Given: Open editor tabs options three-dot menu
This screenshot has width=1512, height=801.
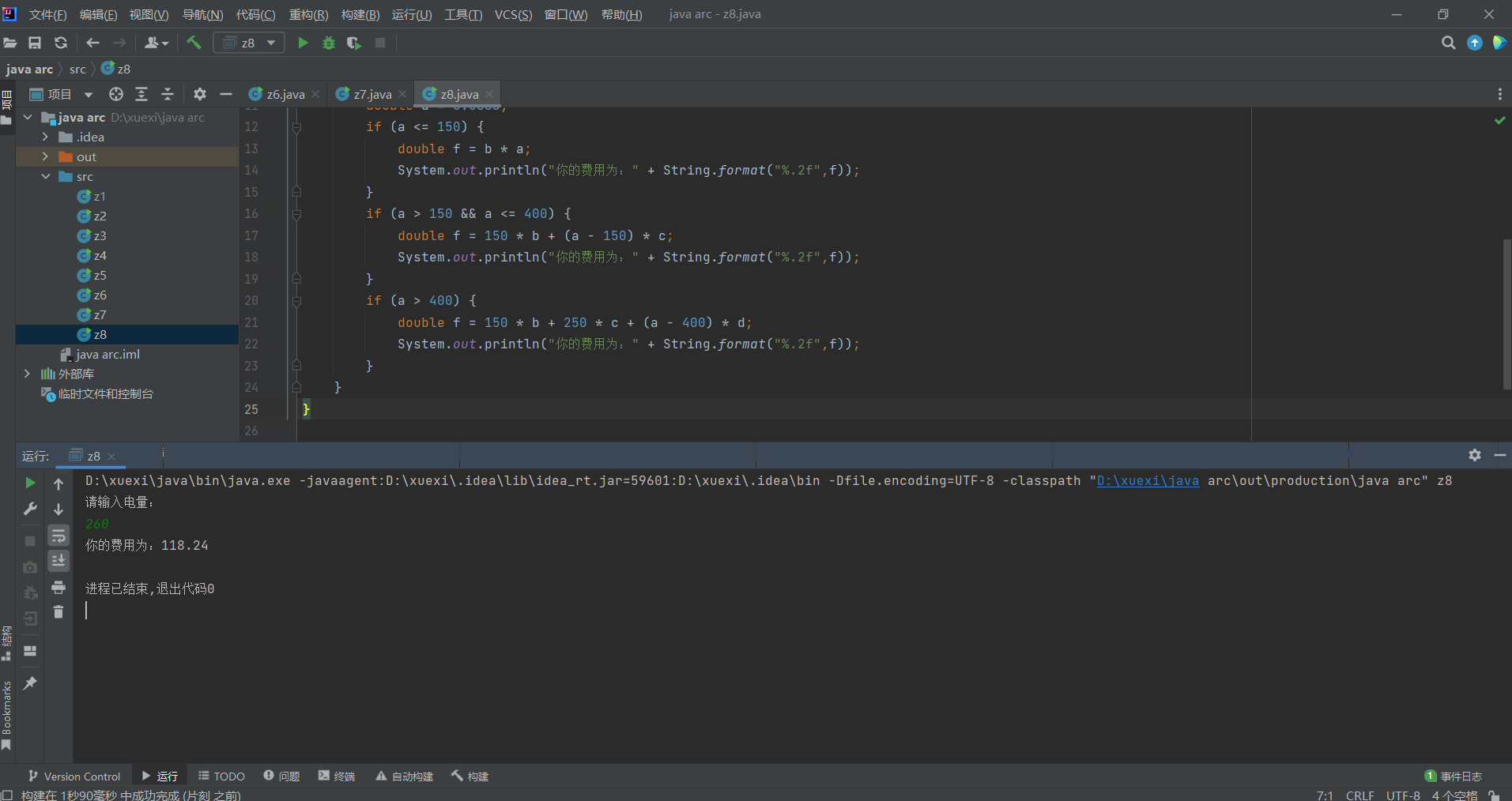Looking at the screenshot, I should click(x=1499, y=94).
